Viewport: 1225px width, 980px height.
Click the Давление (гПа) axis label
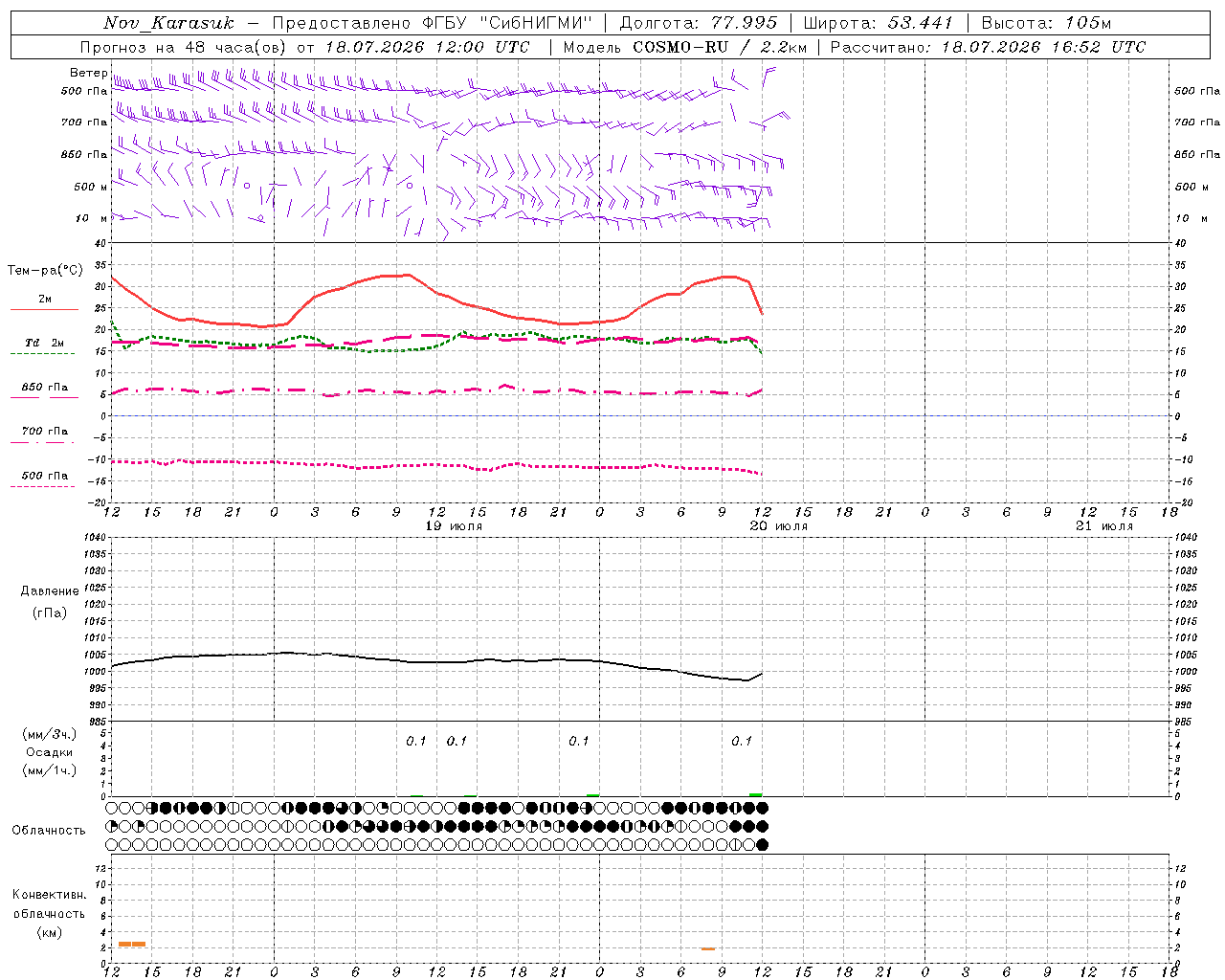(50, 602)
